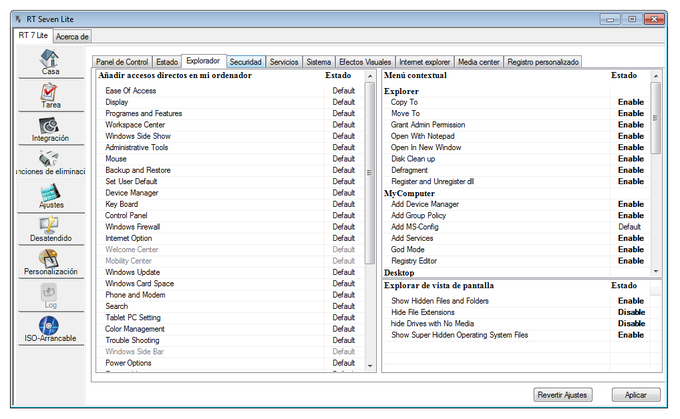This screenshot has height=419, width=680.
Task: Select the Windows Update row
Action: pos(230,272)
